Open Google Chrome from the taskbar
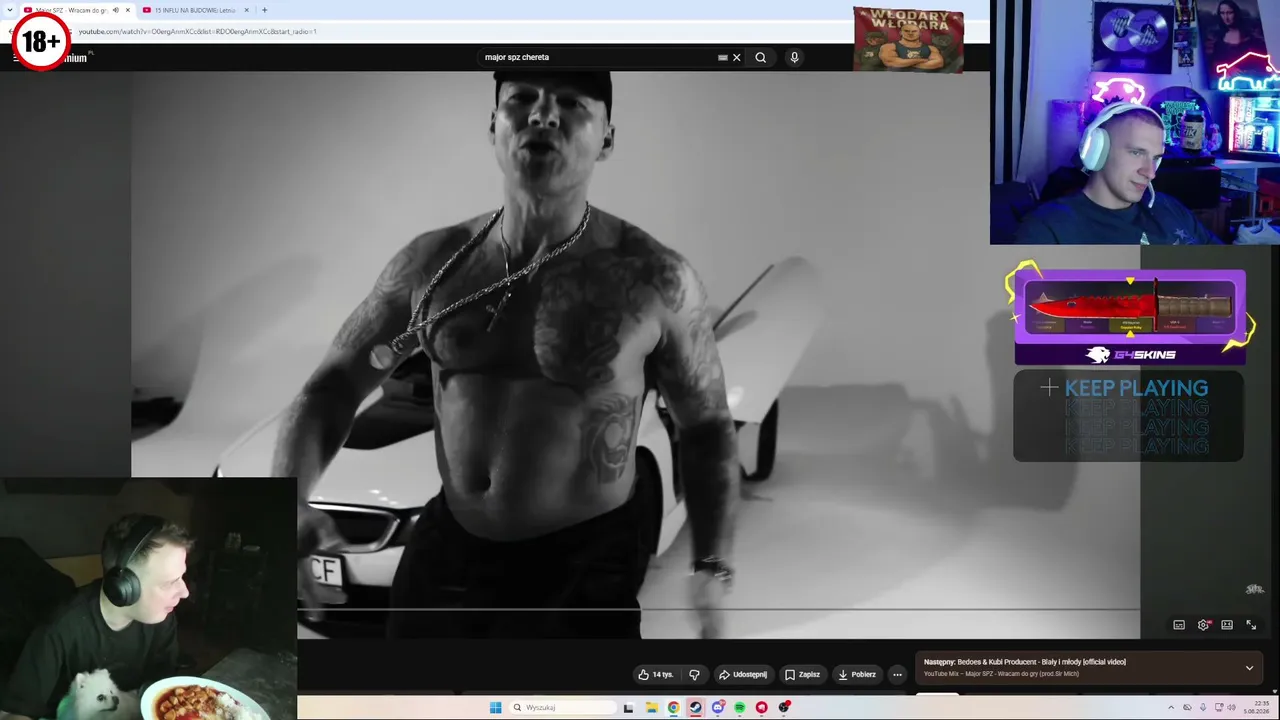Viewport: 1280px width, 720px height. pyautogui.click(x=673, y=708)
